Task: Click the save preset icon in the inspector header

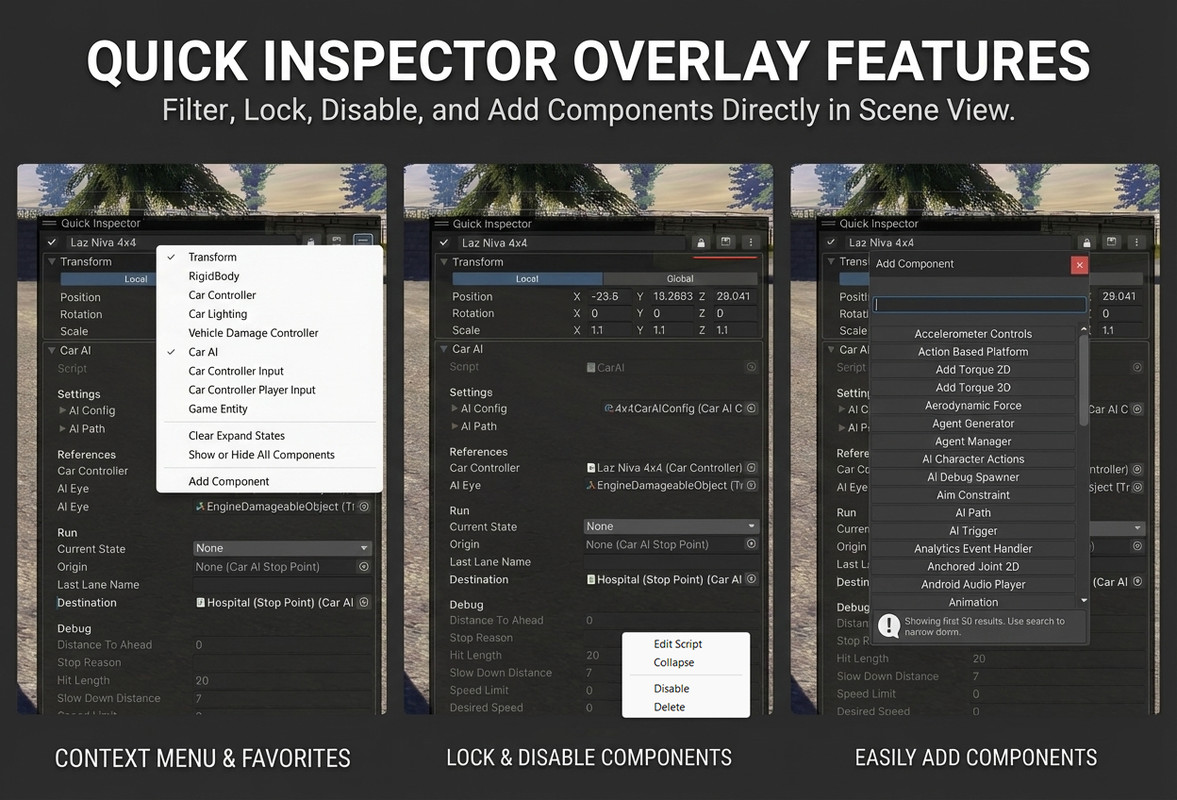Action: (x=725, y=242)
